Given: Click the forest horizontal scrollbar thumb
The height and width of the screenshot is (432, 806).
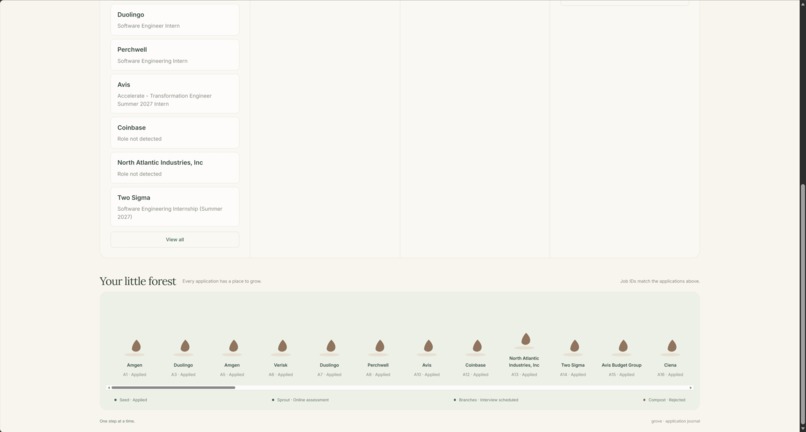Looking at the screenshot, I should click(173, 388).
